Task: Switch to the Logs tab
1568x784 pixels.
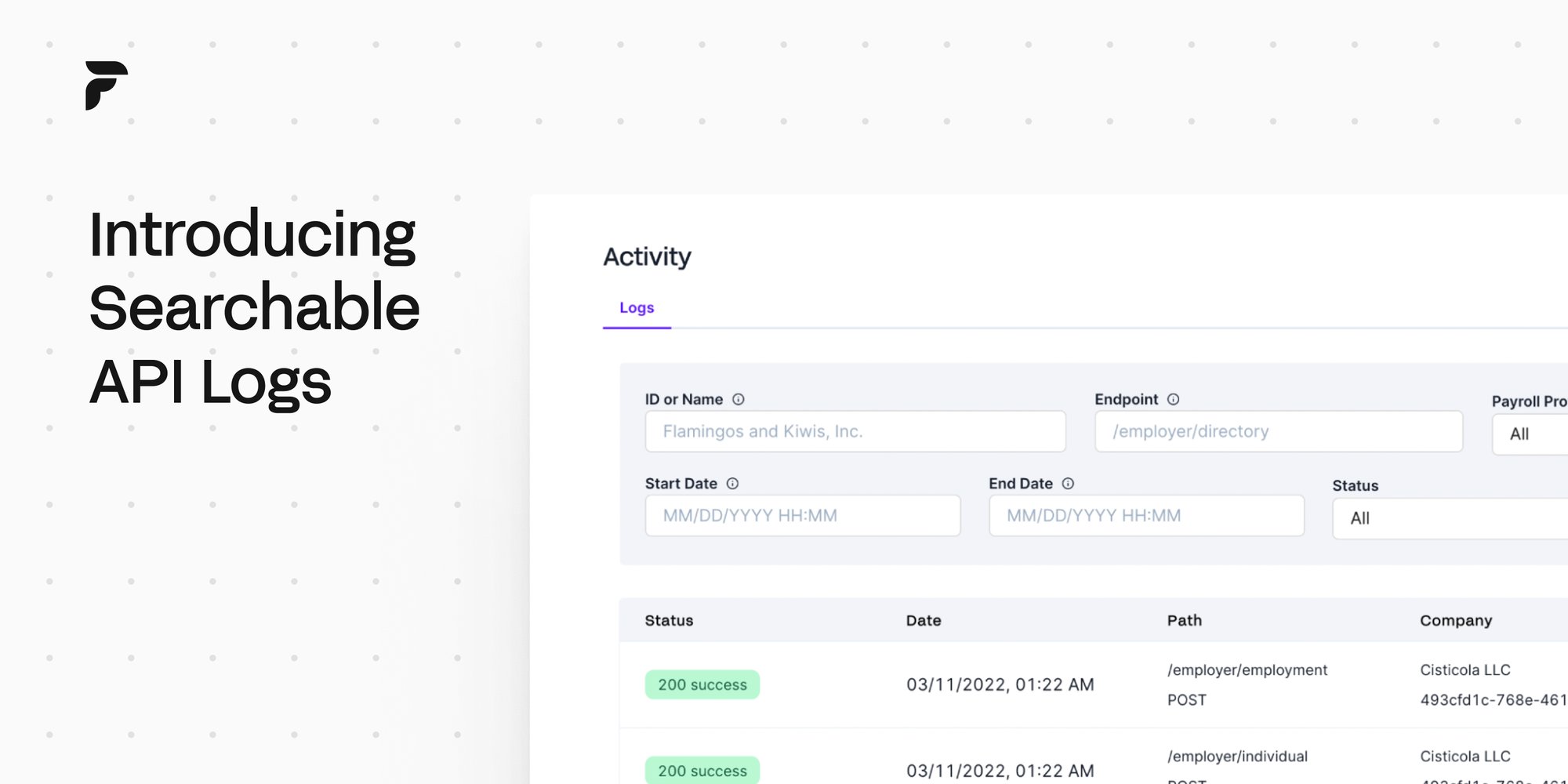Action: (637, 307)
